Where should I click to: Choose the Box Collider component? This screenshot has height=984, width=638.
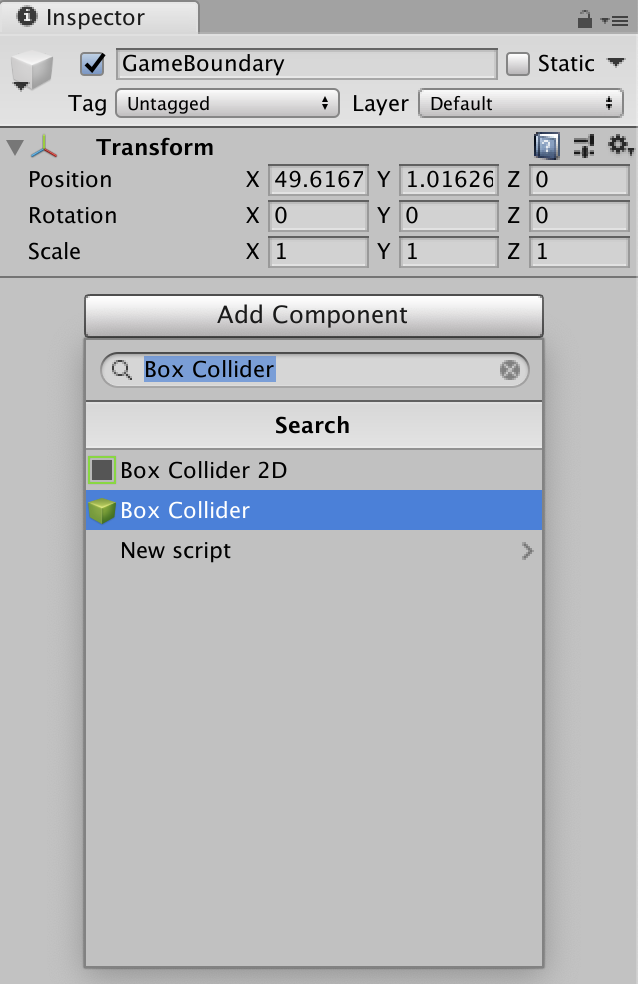pyautogui.click(x=185, y=510)
